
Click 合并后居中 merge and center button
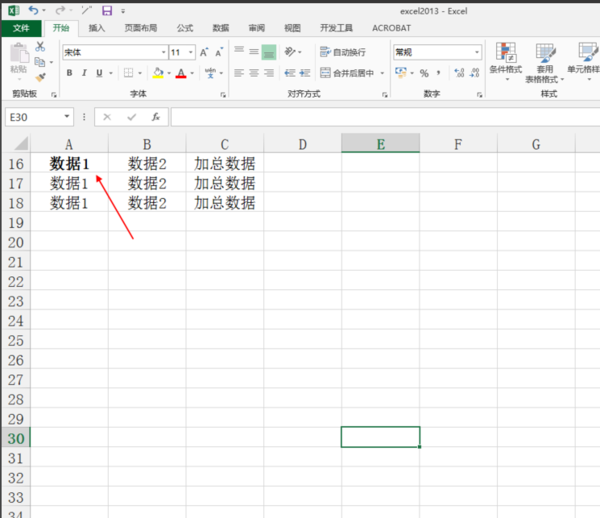347,73
